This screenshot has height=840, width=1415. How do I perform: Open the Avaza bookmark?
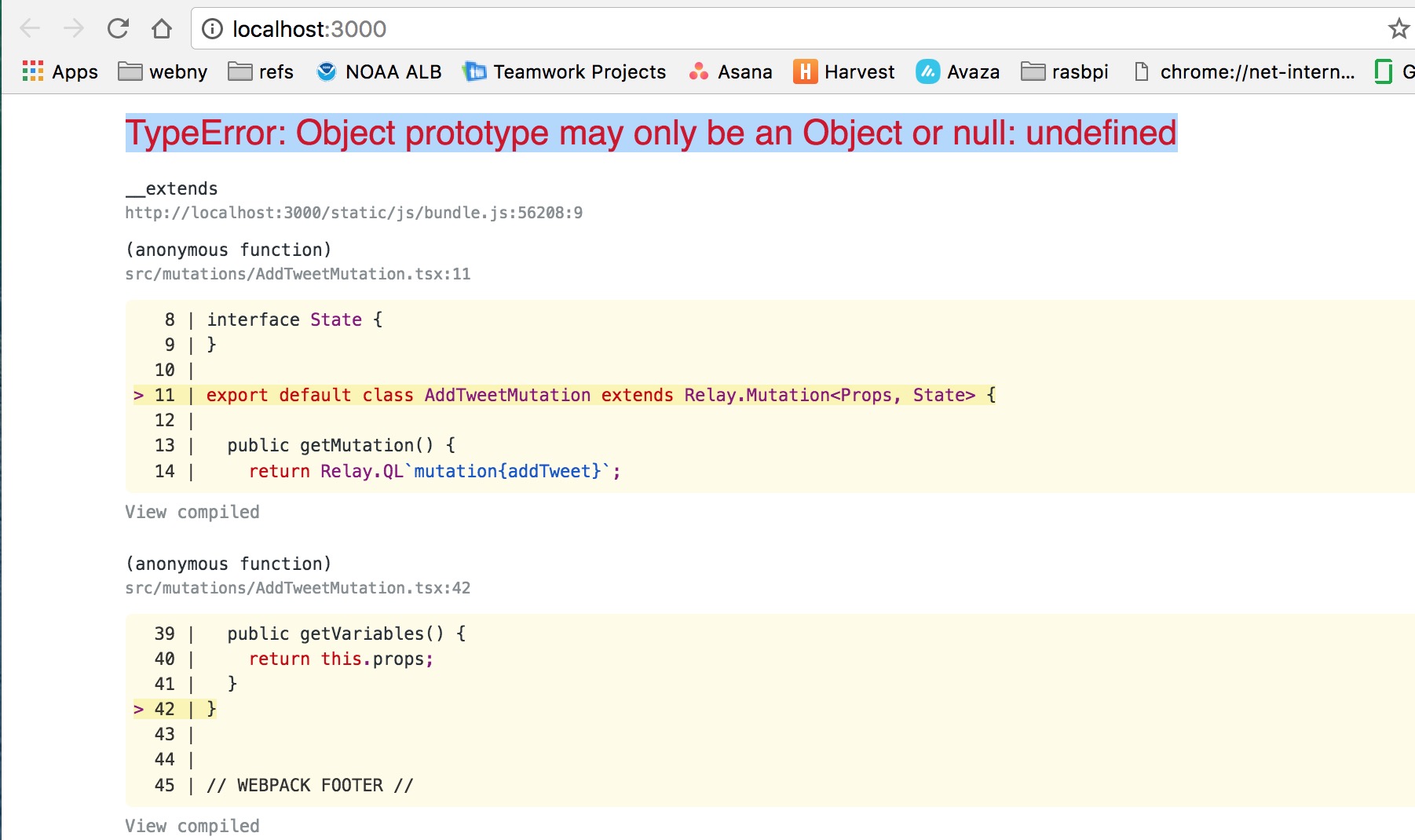pyautogui.click(x=958, y=71)
